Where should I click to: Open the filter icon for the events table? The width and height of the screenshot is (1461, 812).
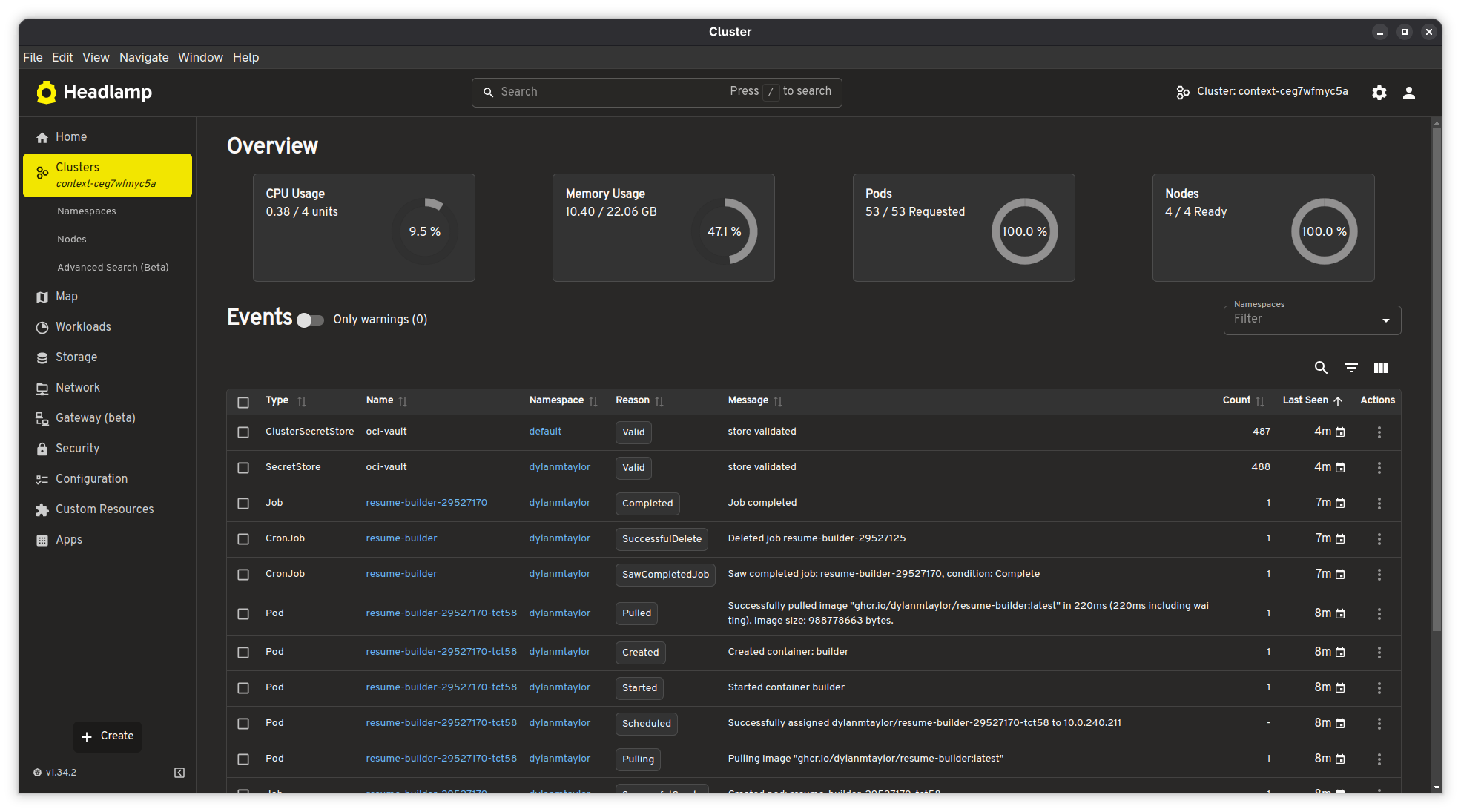1350,367
